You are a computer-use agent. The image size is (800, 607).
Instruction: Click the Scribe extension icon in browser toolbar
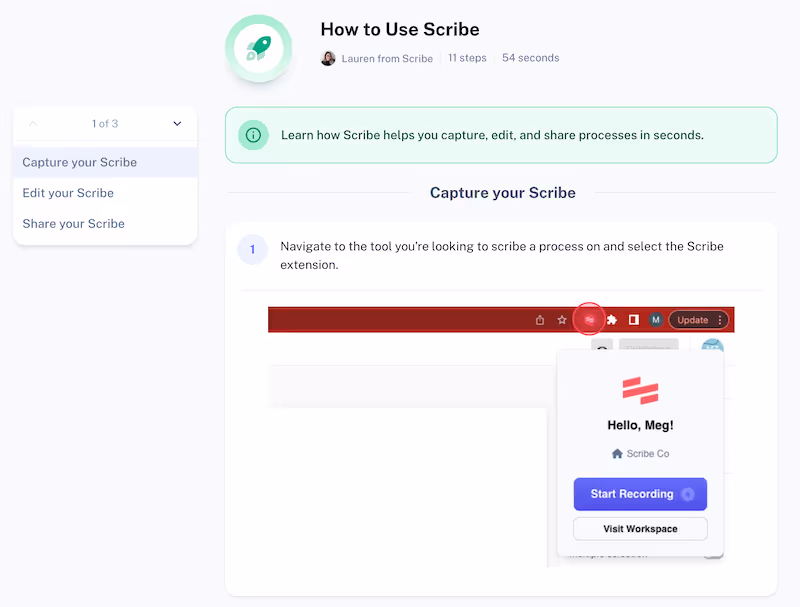(589, 320)
